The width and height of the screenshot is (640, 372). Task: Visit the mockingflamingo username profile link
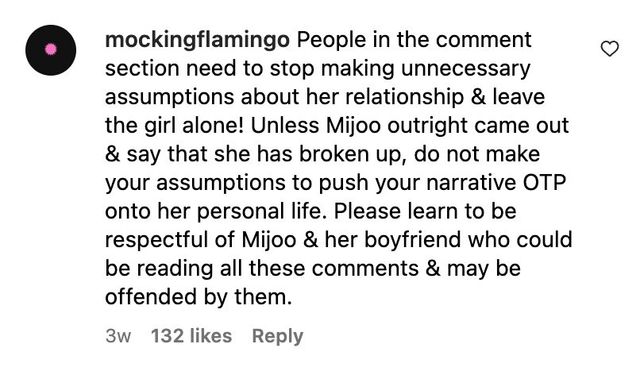(198, 40)
